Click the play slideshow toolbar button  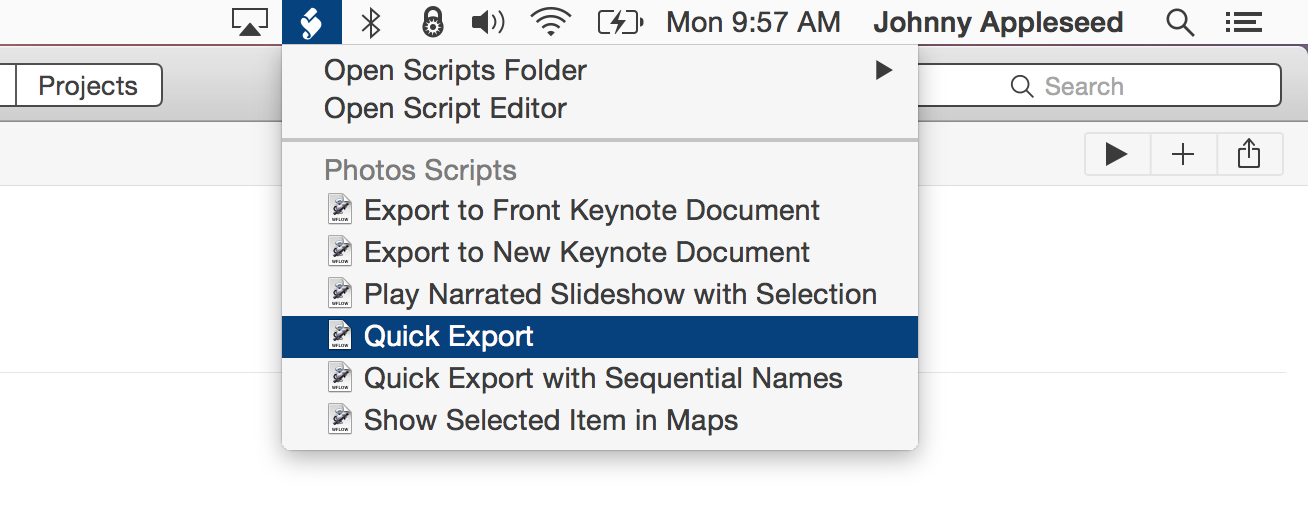(1117, 154)
